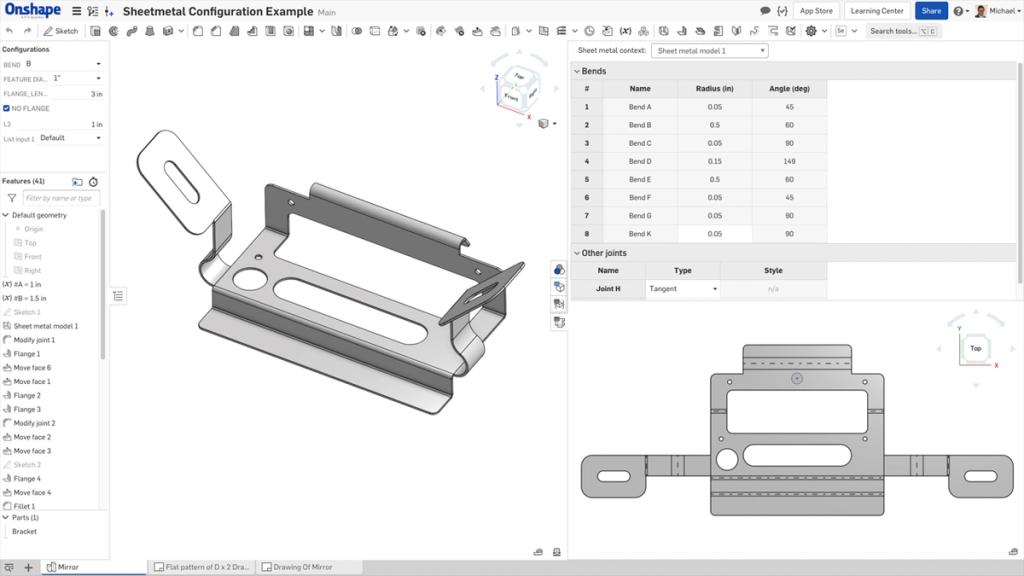This screenshot has width=1024, height=576.
Task: Open the BEND configuration dropdown
Action: click(x=97, y=63)
